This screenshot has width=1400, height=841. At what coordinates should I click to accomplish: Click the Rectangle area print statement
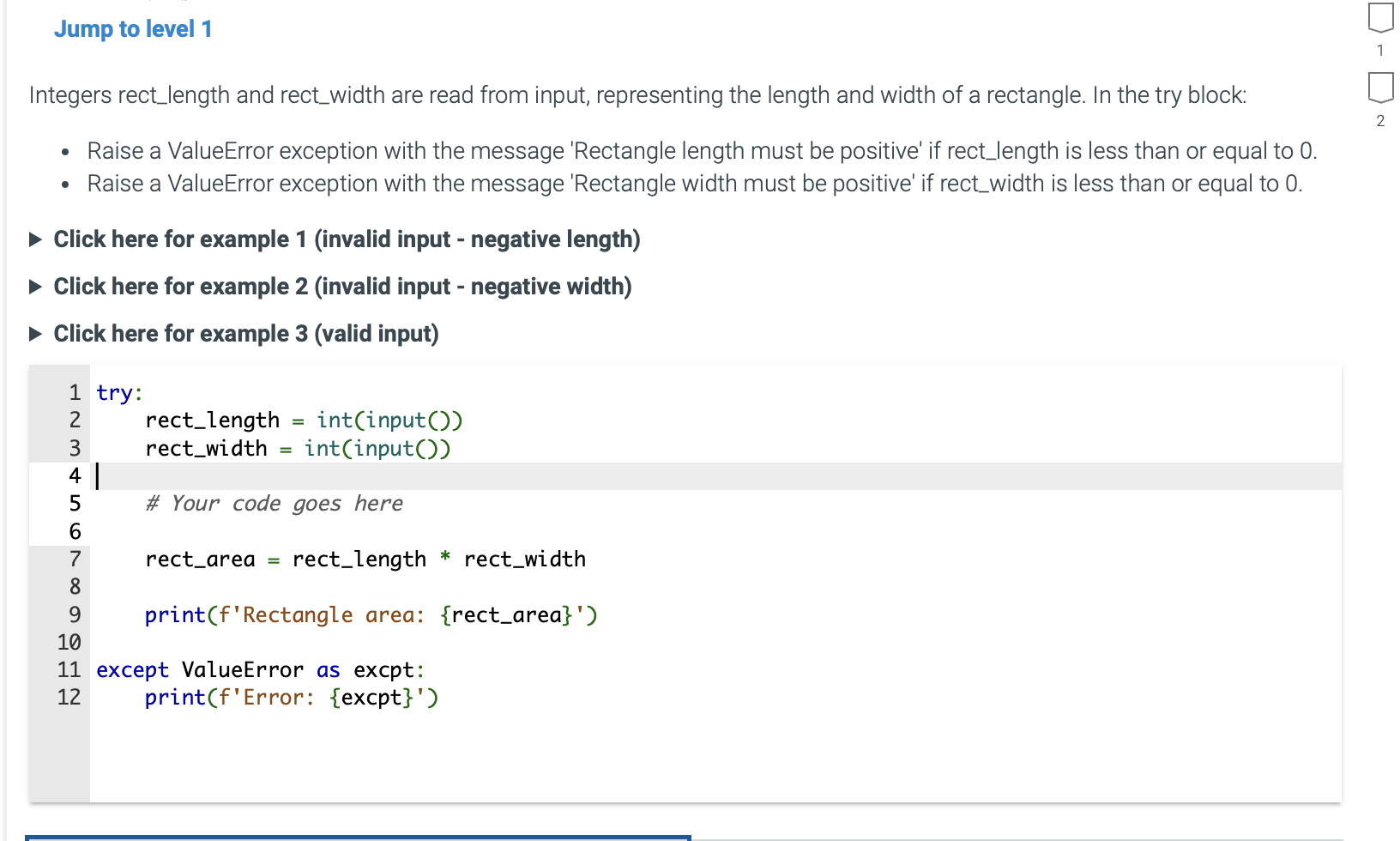371,614
